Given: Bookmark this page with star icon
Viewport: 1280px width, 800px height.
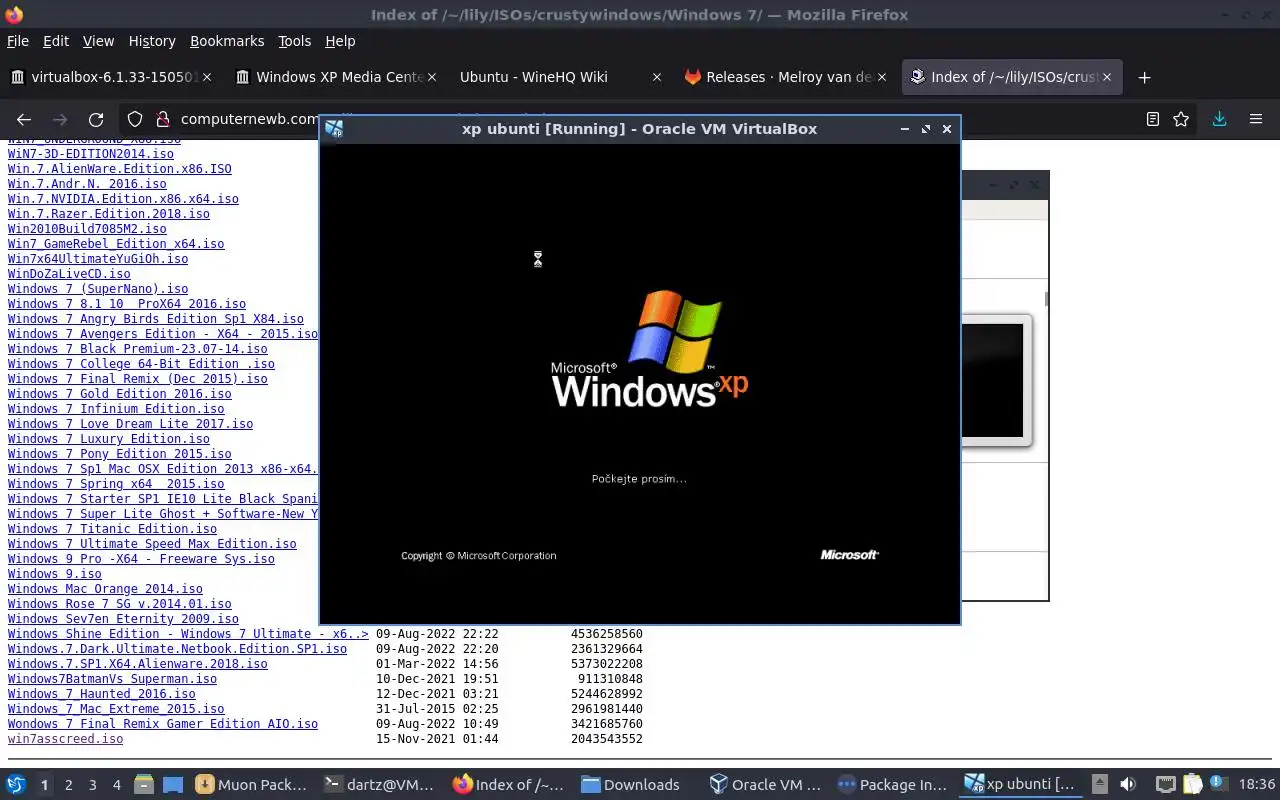Looking at the screenshot, I should (x=1181, y=119).
